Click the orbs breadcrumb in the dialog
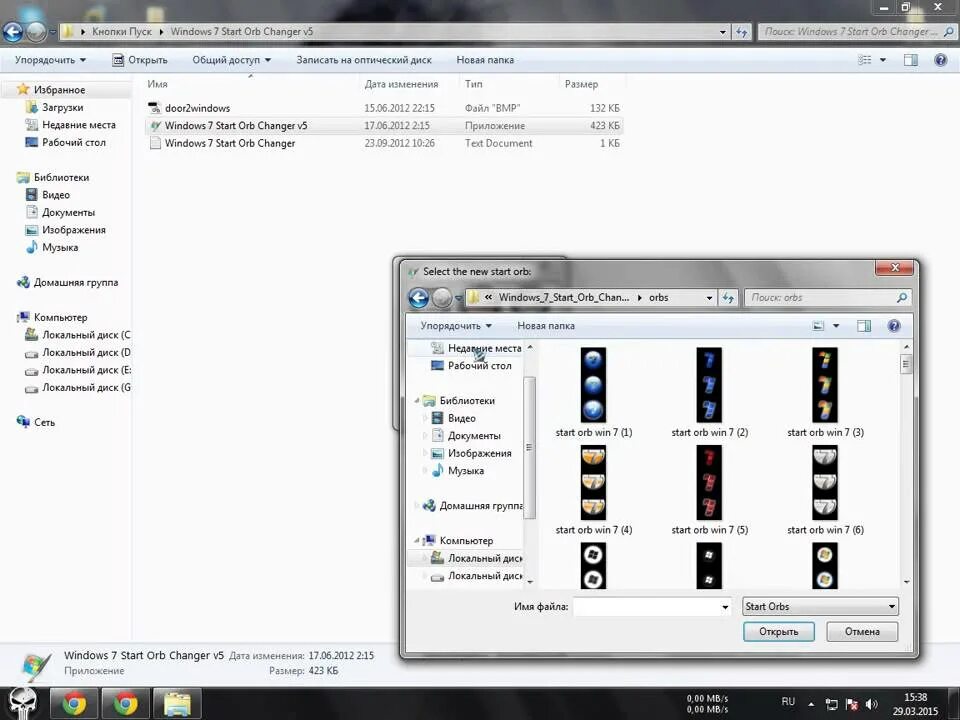960x720 pixels. click(658, 298)
